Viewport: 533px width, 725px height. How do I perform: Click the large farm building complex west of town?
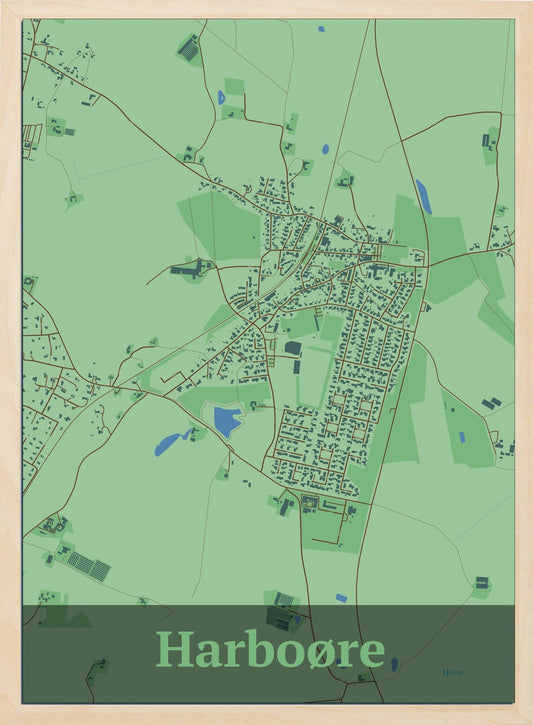tap(191, 269)
